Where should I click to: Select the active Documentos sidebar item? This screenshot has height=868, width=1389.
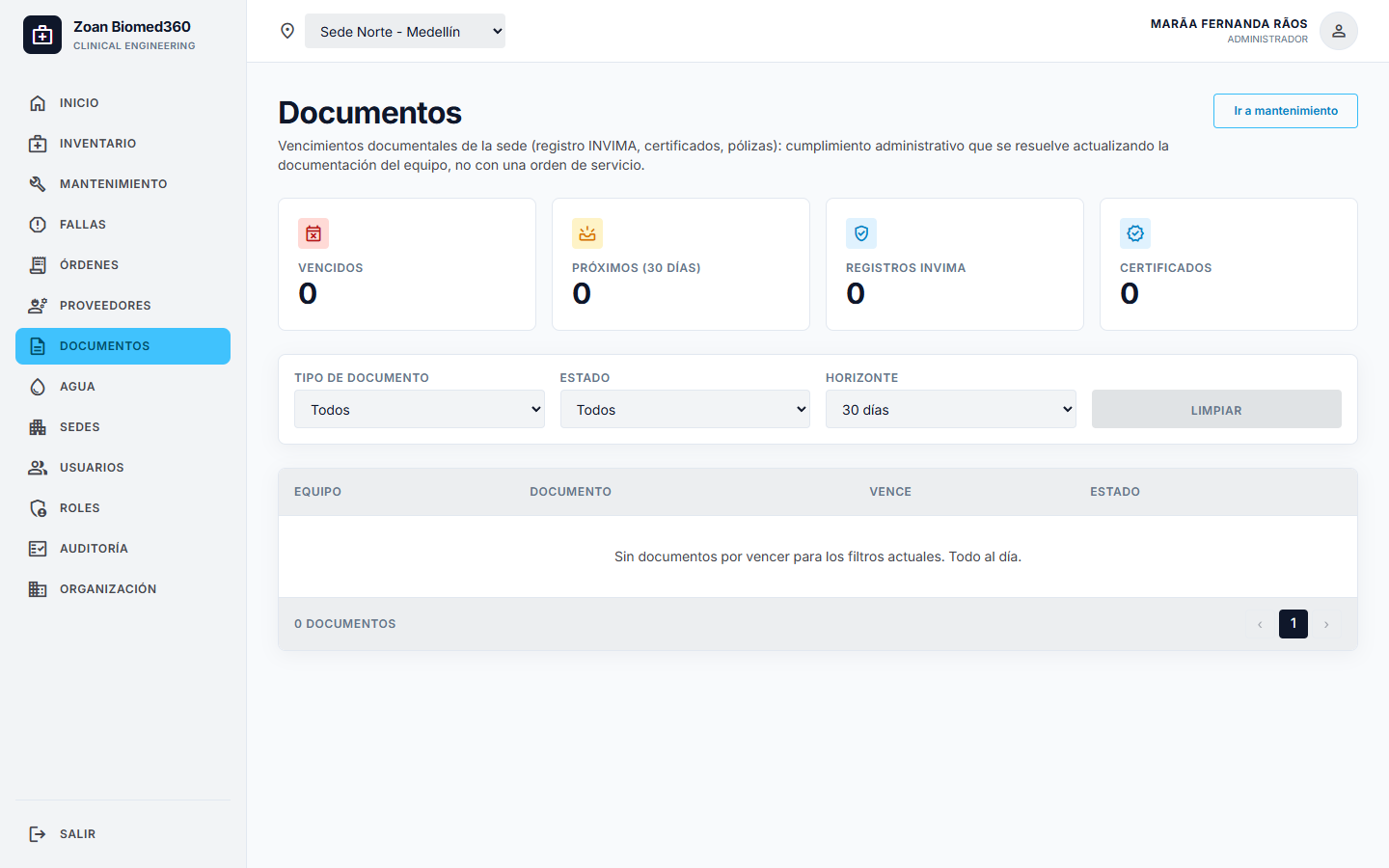(123, 346)
